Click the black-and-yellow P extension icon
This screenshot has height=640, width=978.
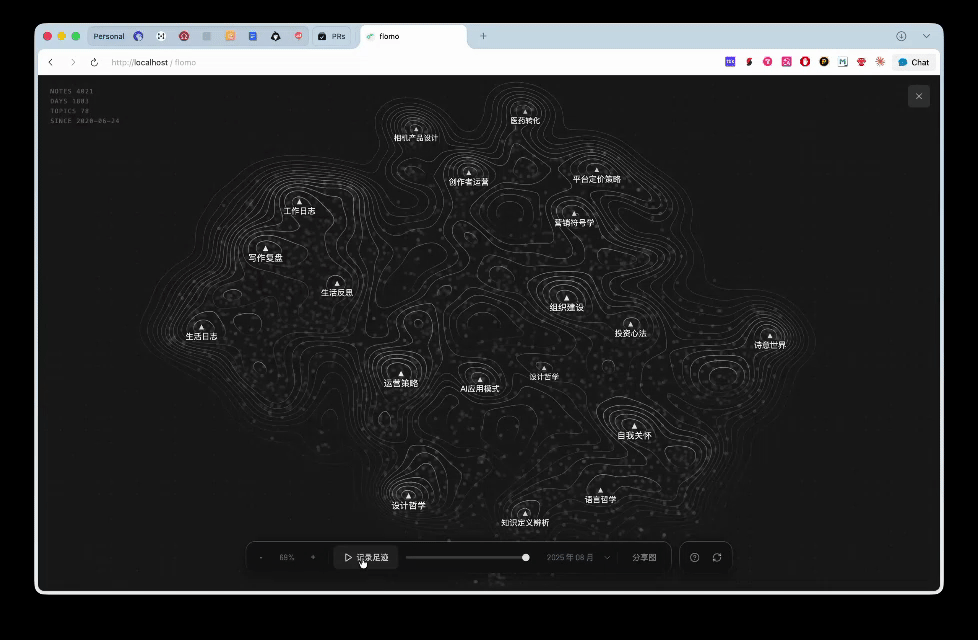click(824, 62)
